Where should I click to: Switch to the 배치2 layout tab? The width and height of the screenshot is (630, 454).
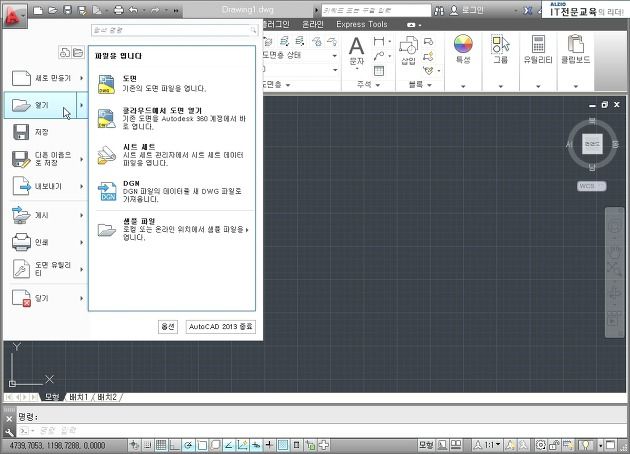[107, 397]
